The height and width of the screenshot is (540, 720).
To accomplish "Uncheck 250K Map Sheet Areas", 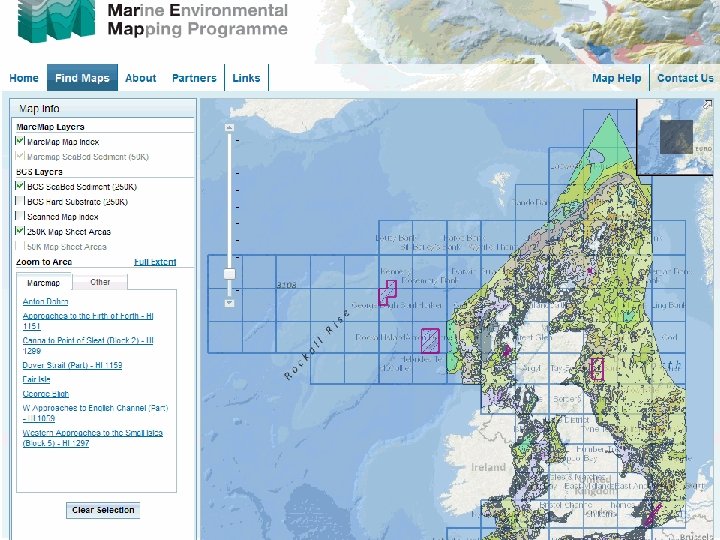I will (x=20, y=231).
